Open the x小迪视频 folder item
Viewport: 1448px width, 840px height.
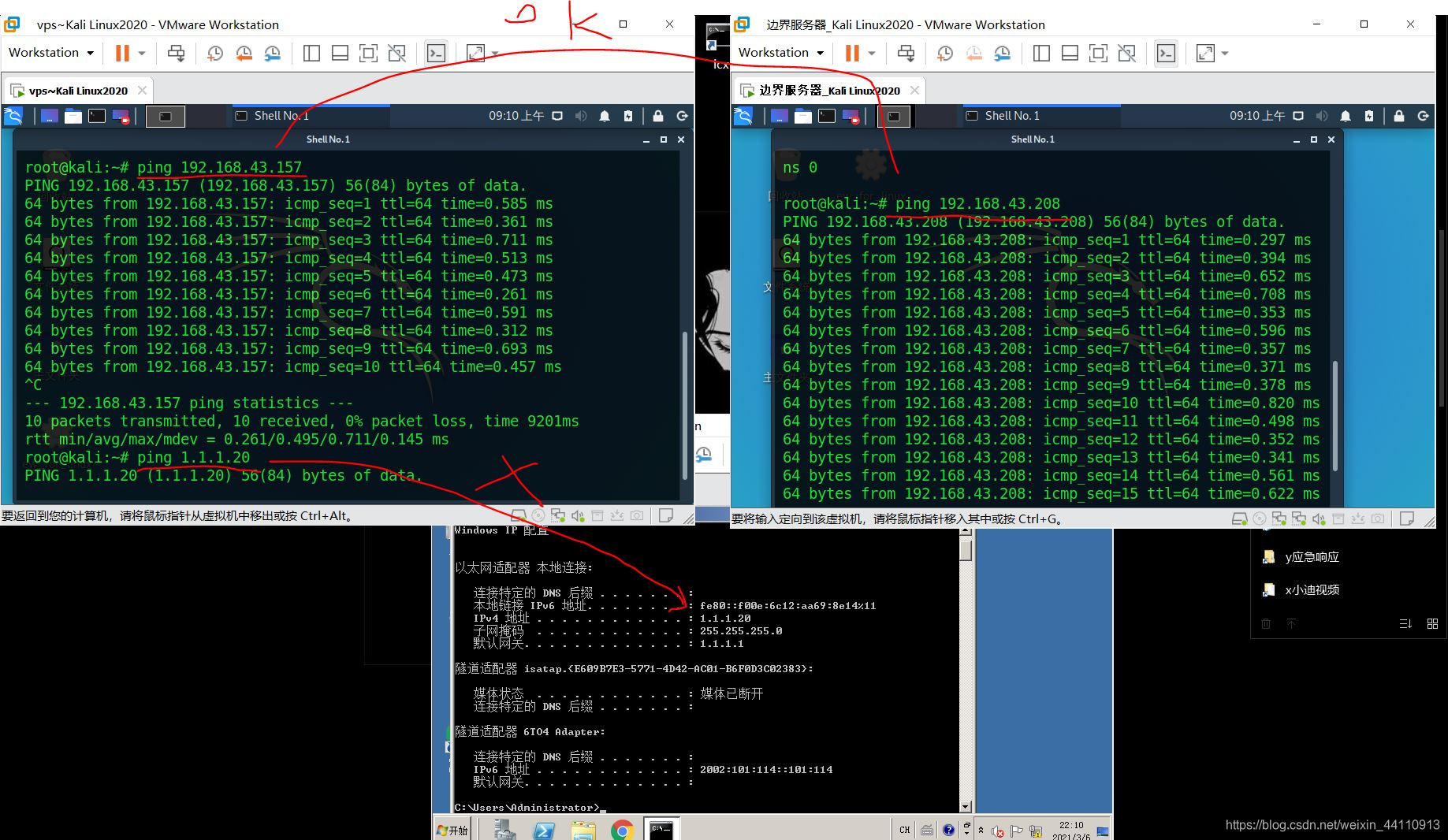(1301, 589)
